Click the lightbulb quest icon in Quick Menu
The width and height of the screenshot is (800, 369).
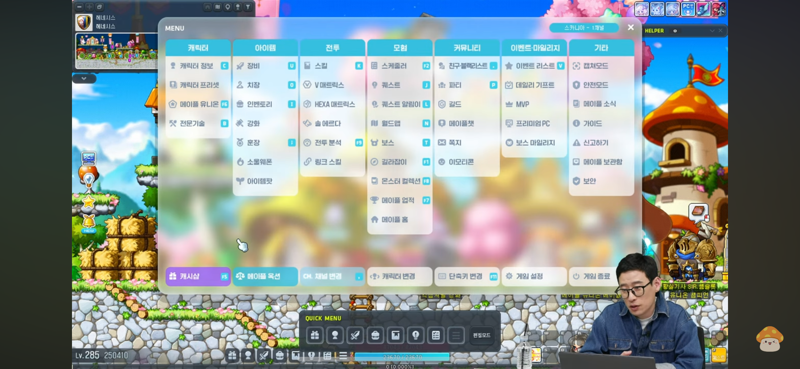[416, 335]
